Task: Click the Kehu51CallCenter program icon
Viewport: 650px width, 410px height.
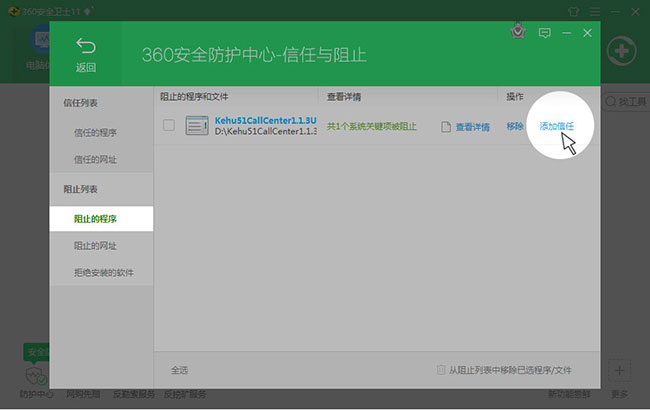Action: click(x=197, y=126)
